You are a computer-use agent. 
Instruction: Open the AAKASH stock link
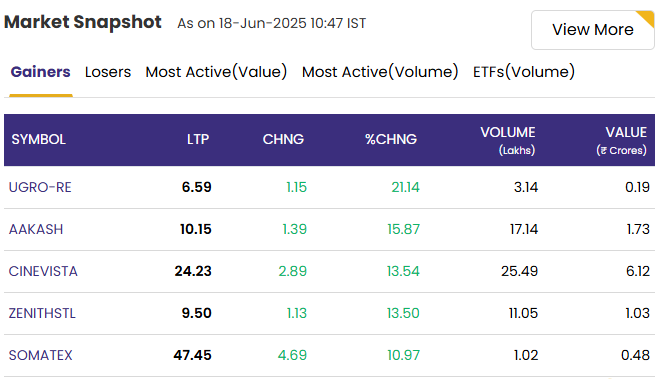coord(36,229)
